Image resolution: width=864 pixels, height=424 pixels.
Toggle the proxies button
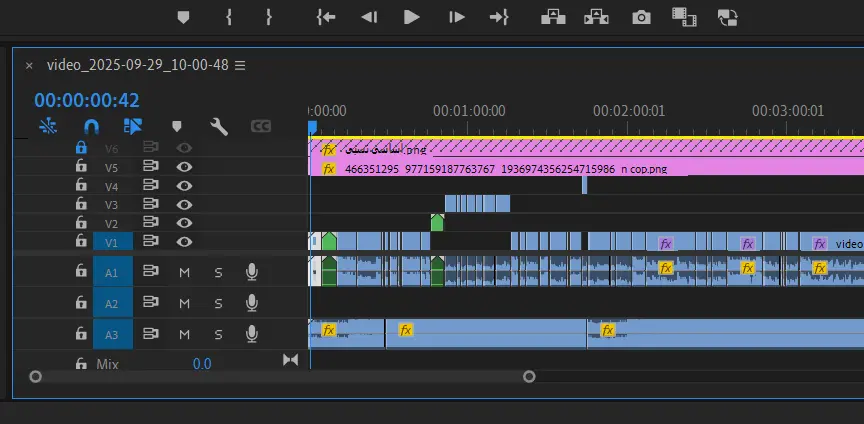(x=727, y=18)
